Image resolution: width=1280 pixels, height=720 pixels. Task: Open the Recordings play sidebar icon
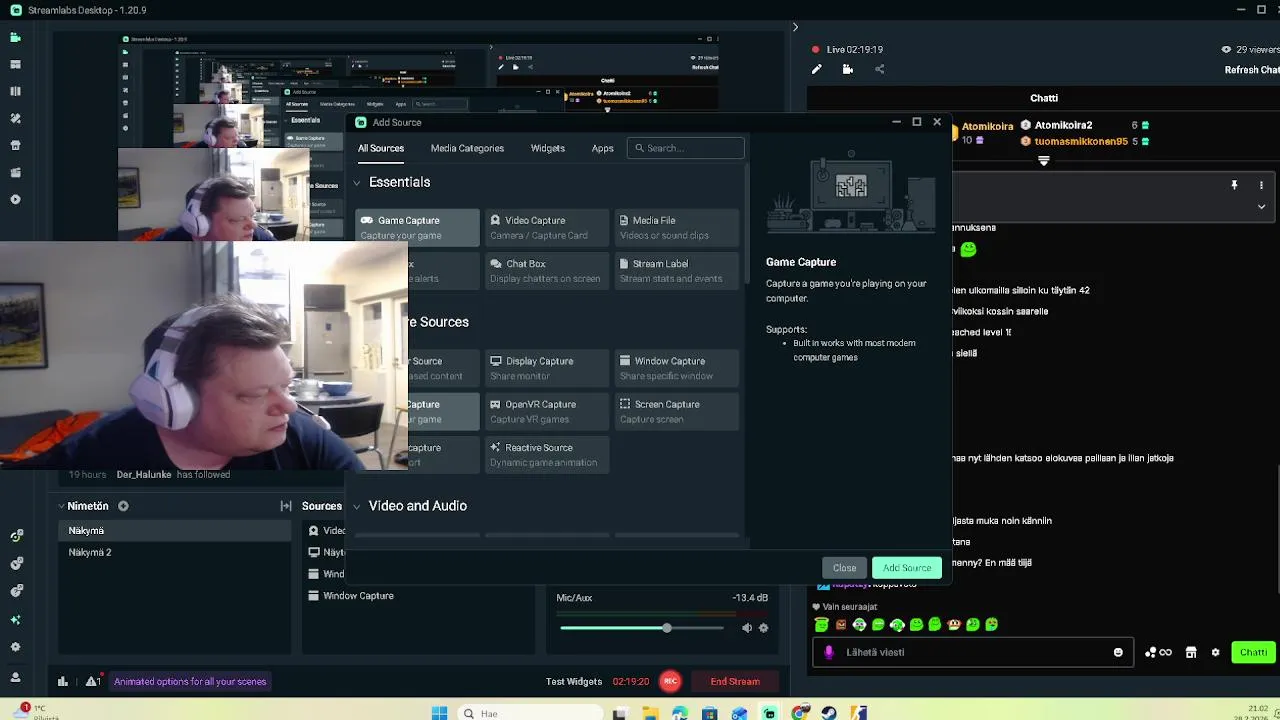point(15,199)
